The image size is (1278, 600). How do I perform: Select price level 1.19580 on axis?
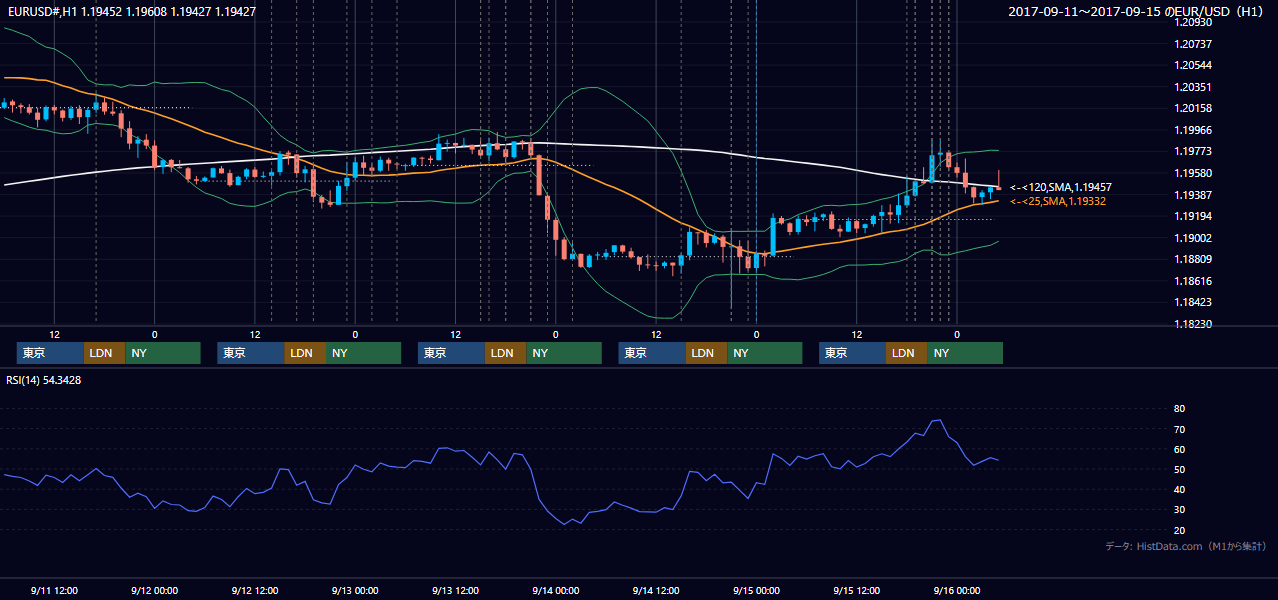pyautogui.click(x=1192, y=174)
